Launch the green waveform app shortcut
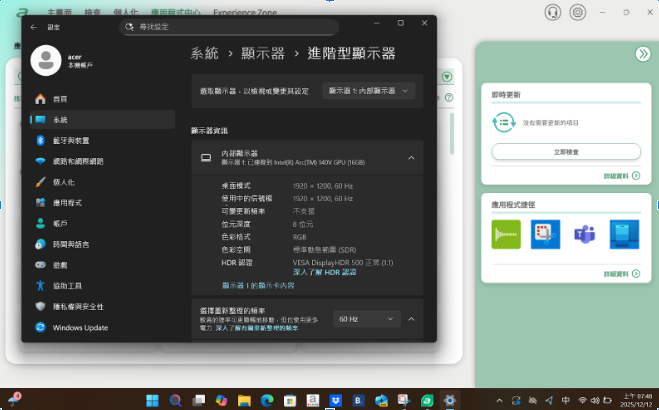Viewport: 659px width, 410px height. point(506,235)
